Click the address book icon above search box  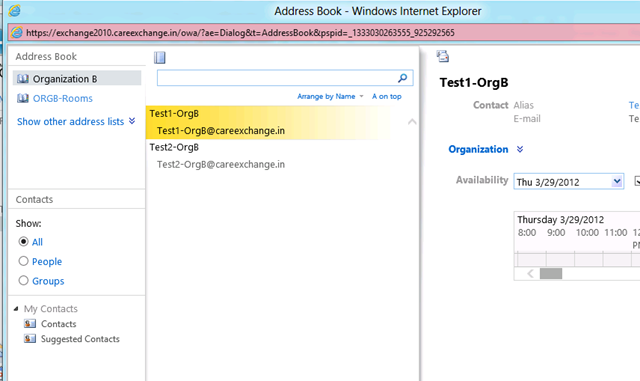pyautogui.click(x=160, y=58)
